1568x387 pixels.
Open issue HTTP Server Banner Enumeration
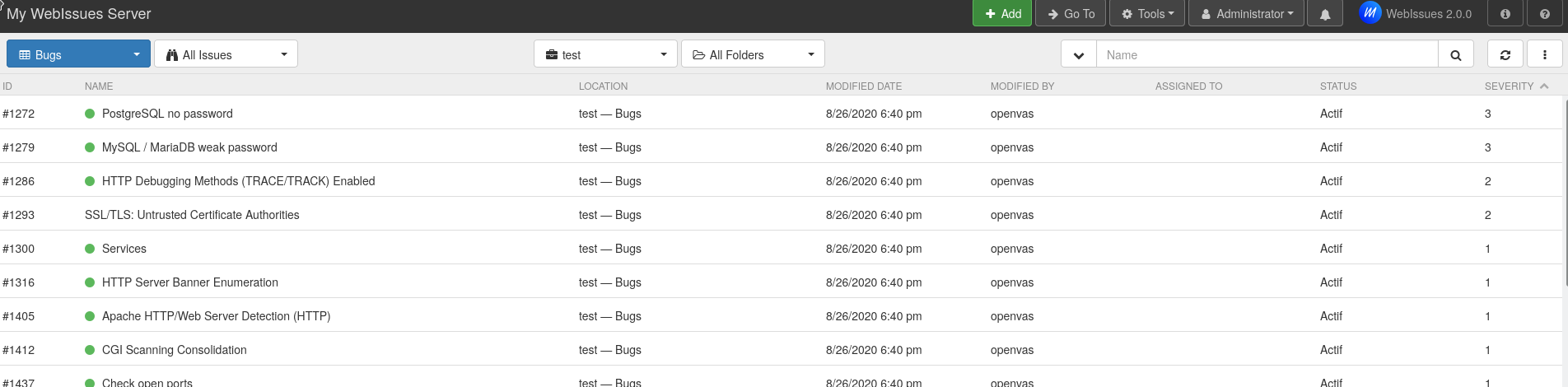click(x=190, y=282)
